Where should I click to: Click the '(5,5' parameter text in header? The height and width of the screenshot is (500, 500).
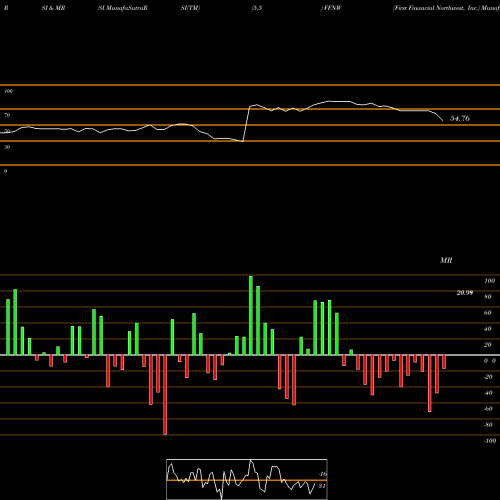tap(257, 8)
